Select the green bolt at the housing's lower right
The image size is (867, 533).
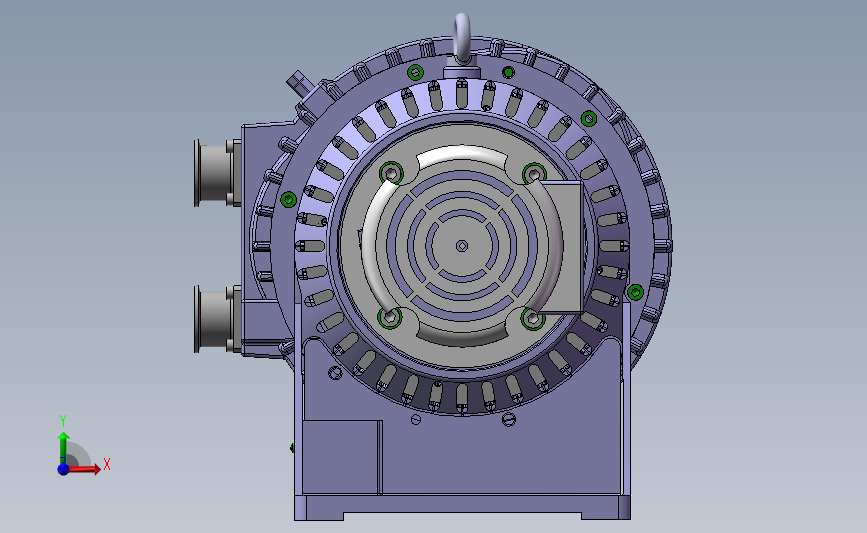[635, 292]
